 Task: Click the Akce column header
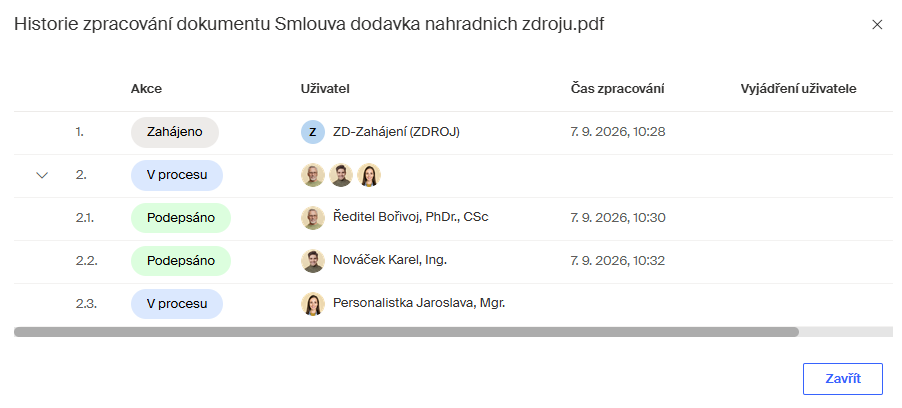pos(146,89)
